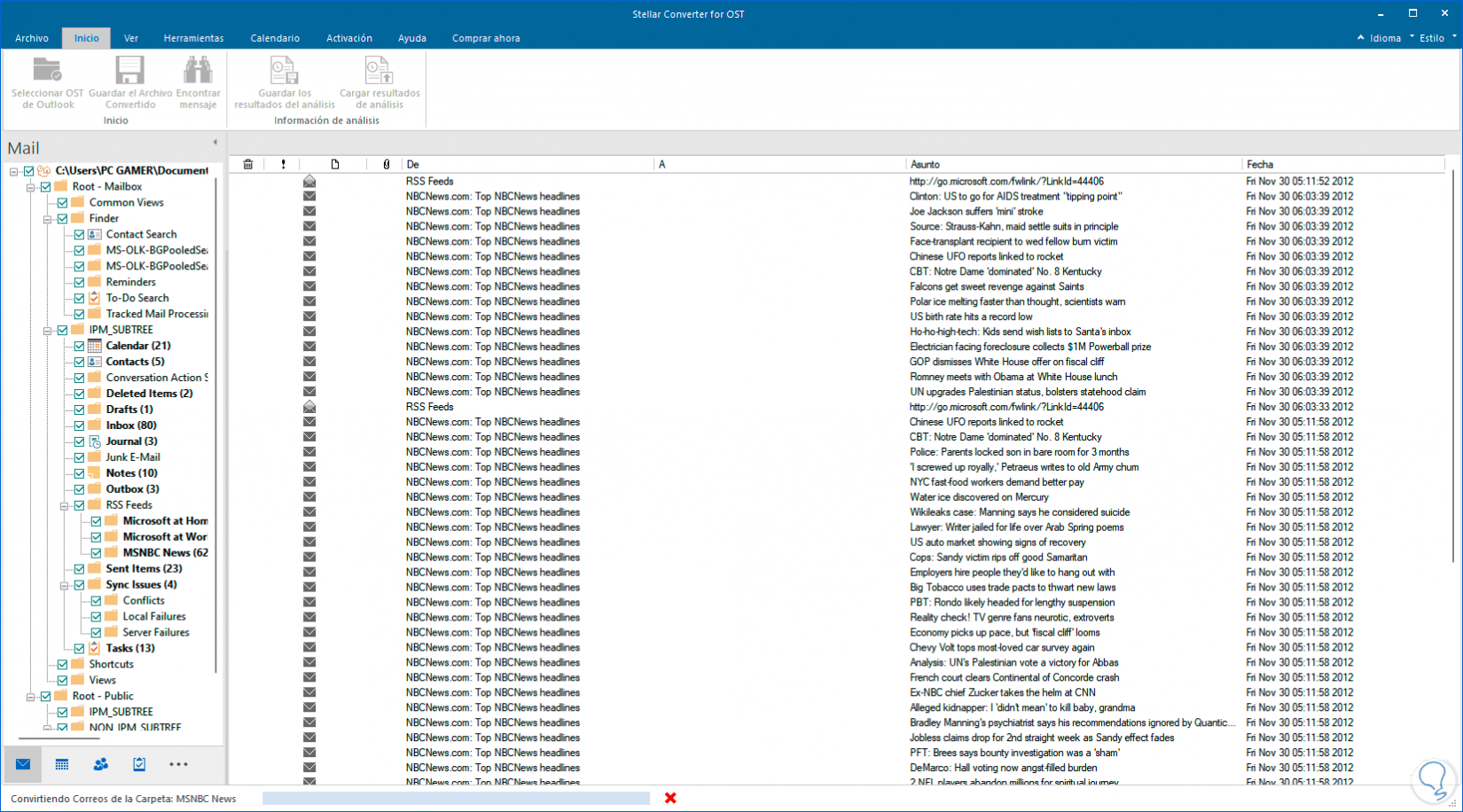Screen dimensions: 1463x812
Task: Click the Journal folder icon in tree
Action: point(95,441)
